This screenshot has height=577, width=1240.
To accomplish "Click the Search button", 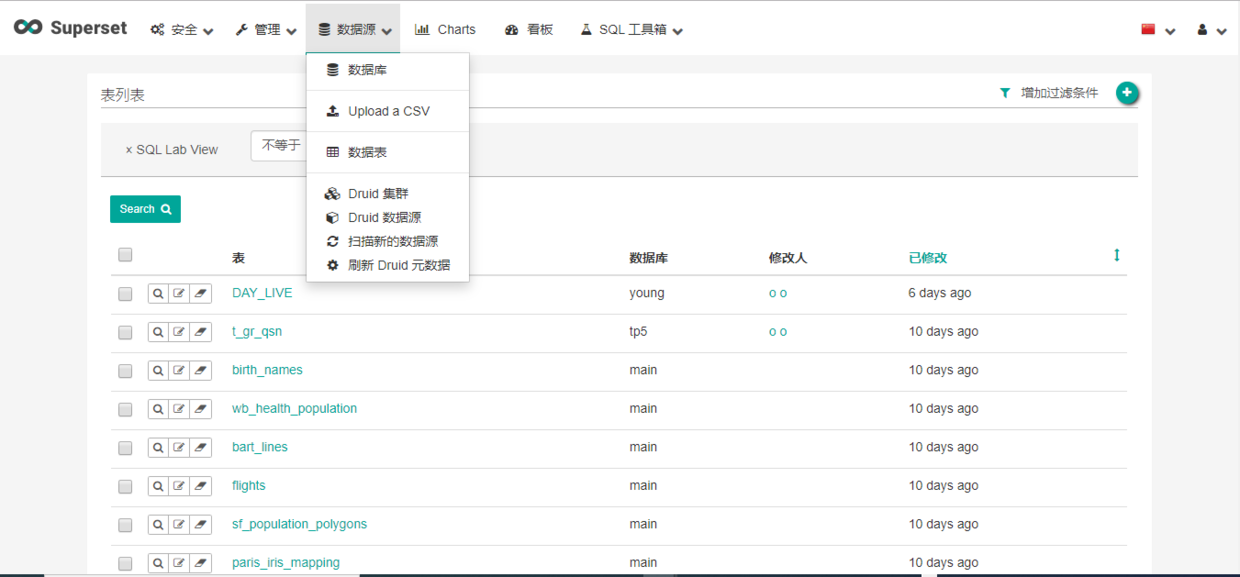I will click(145, 209).
